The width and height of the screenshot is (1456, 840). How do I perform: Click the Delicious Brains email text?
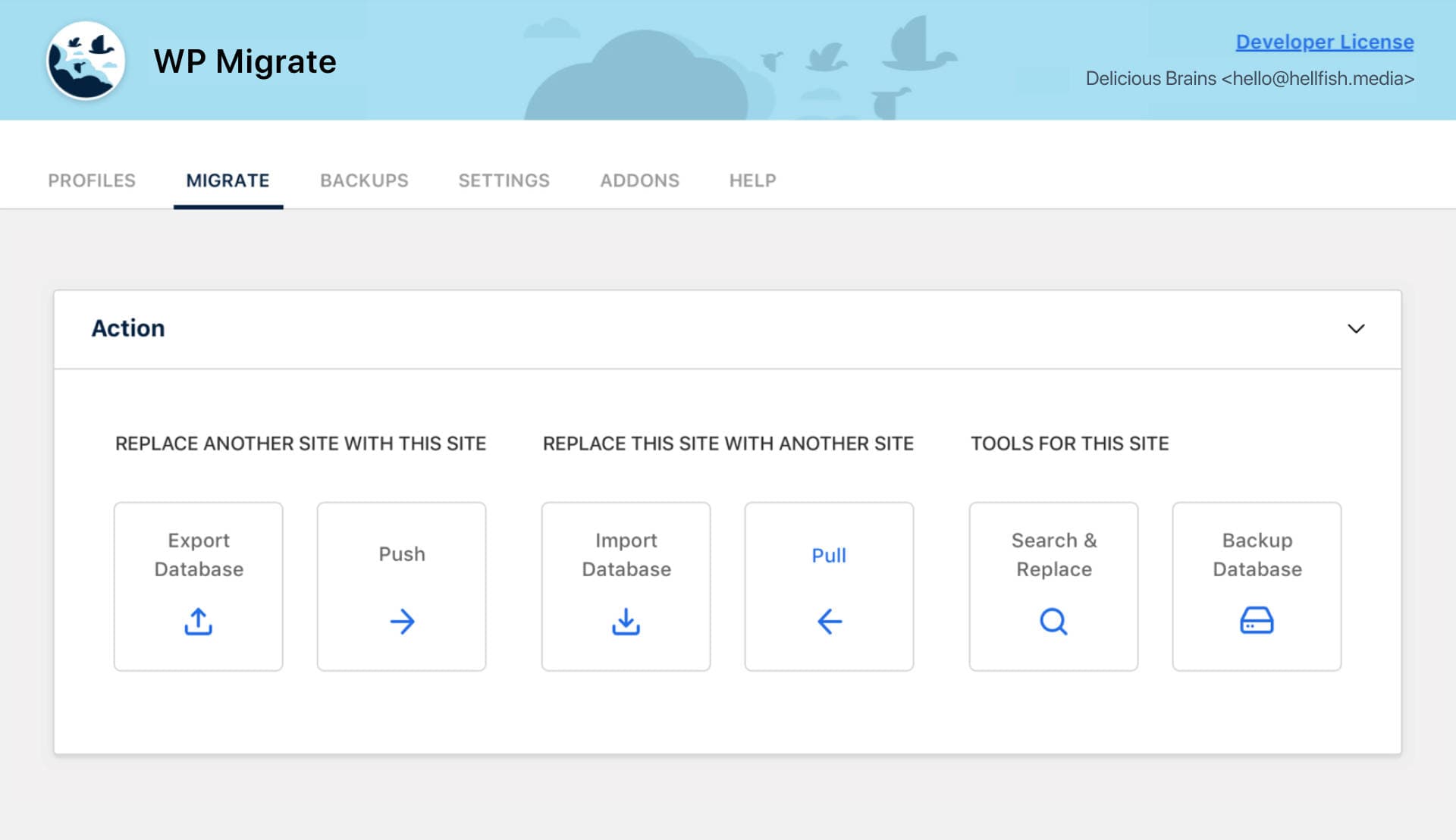coord(1250,79)
